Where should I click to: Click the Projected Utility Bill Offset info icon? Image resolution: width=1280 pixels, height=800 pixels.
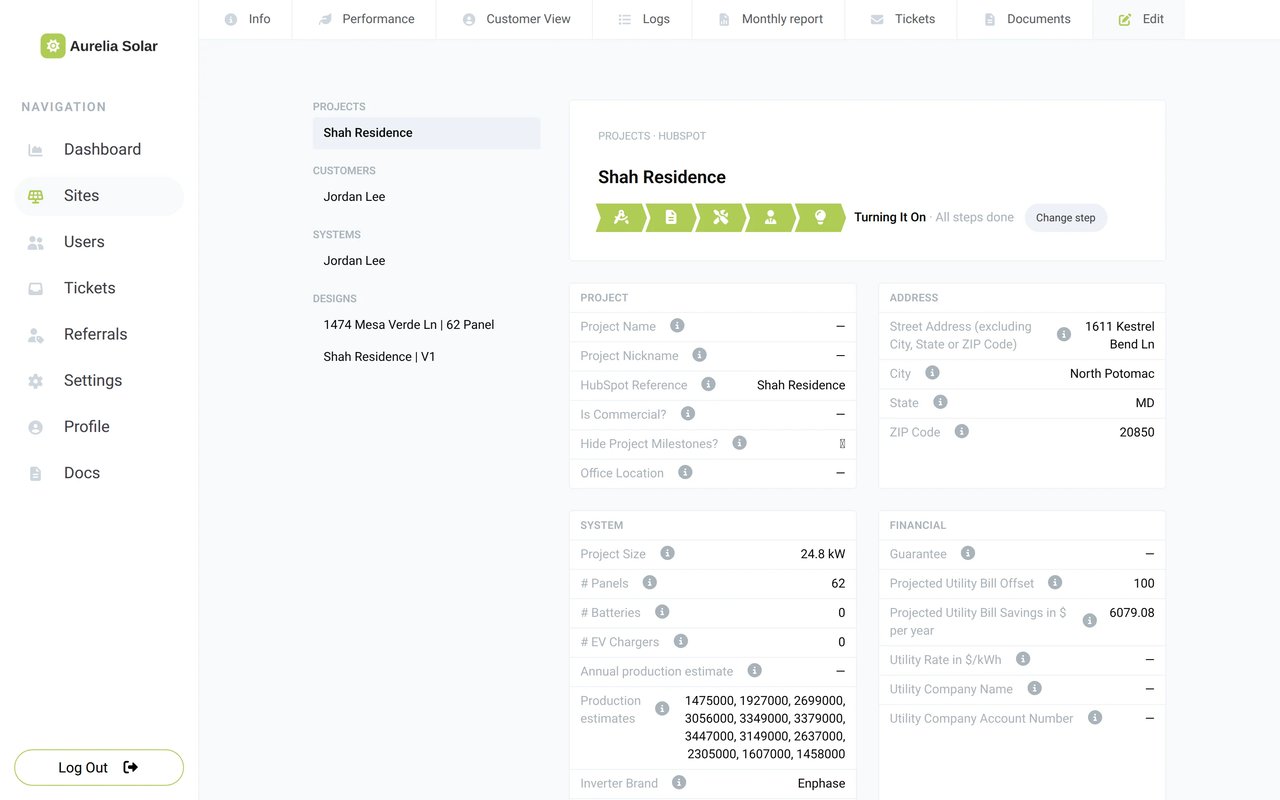(1055, 582)
